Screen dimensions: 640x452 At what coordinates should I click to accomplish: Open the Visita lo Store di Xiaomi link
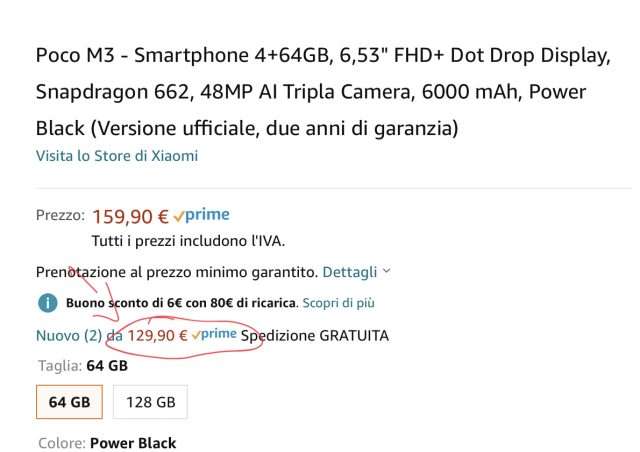pos(117,156)
